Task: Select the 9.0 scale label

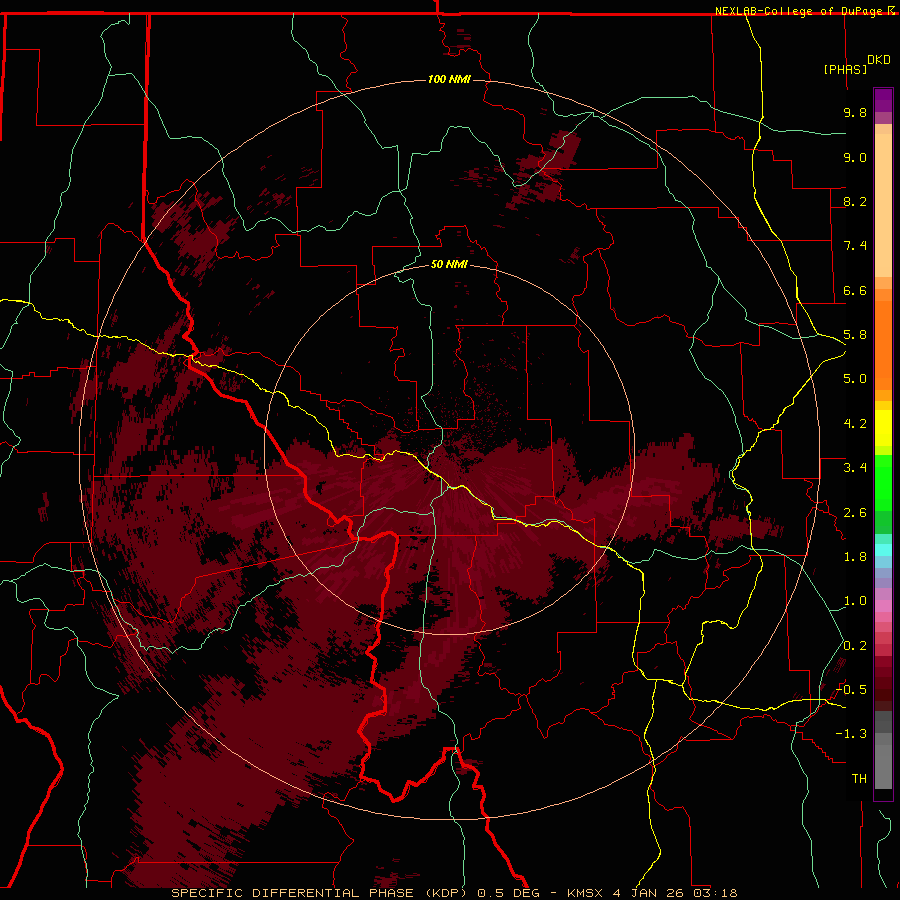Action: (x=855, y=157)
